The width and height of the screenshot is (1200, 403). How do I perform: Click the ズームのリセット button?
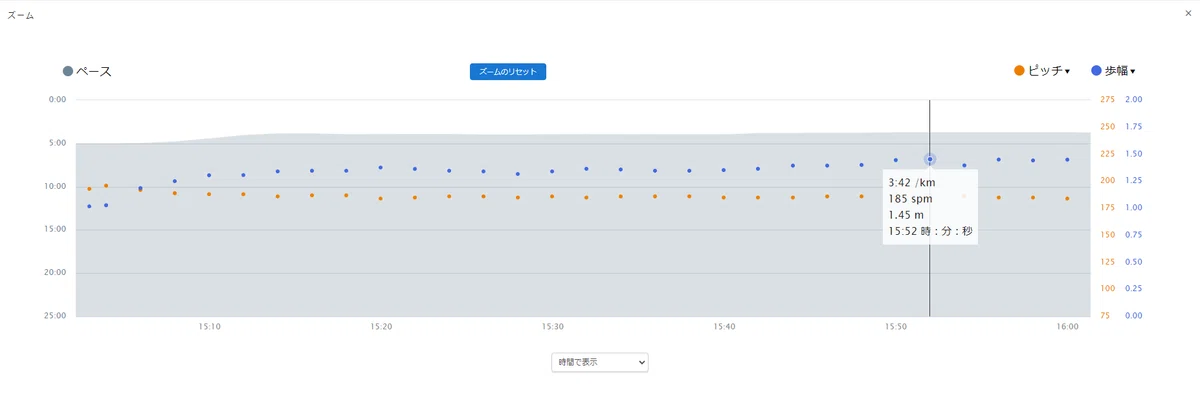click(508, 72)
